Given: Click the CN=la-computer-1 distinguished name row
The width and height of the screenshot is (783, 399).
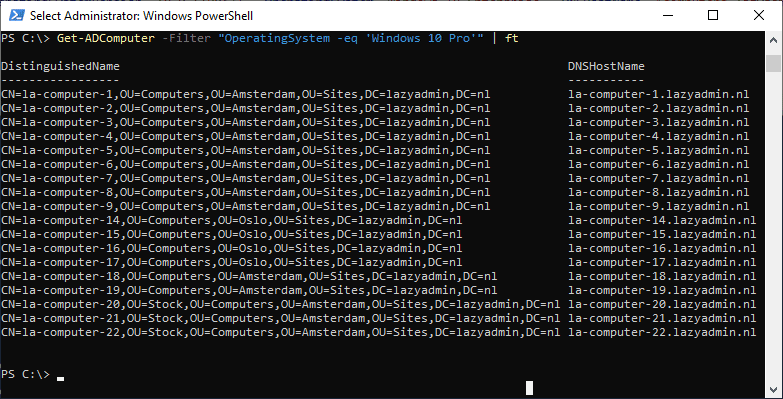Looking at the screenshot, I should (x=246, y=94).
